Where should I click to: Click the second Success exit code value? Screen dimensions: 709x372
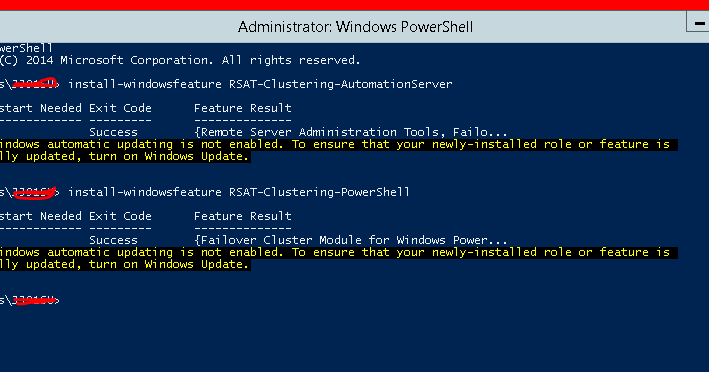pos(113,240)
